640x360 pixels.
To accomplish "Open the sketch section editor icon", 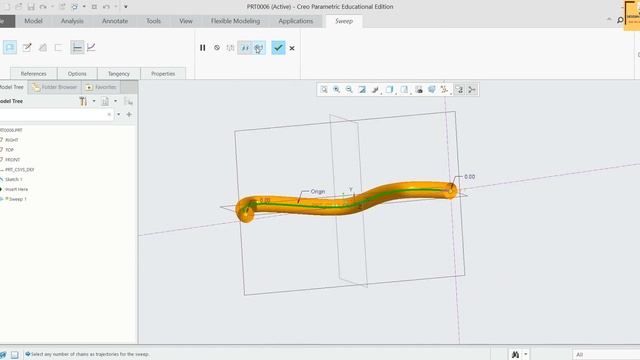I will [x=27, y=47].
